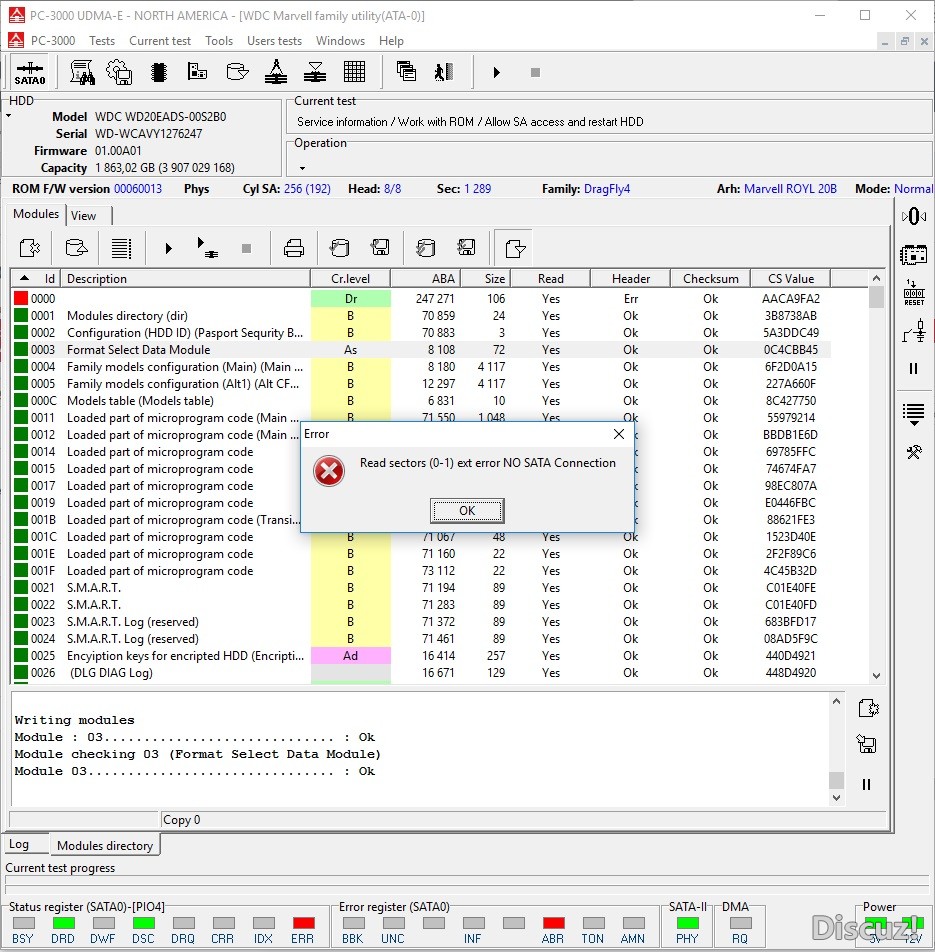
Task: Open the Operation dropdown arrow
Action: coord(302,168)
